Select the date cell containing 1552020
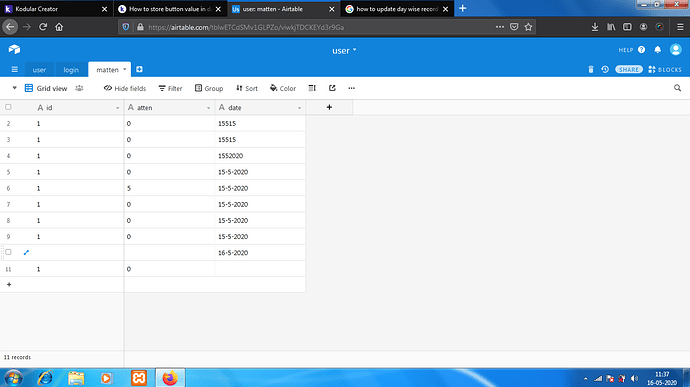 click(260, 156)
